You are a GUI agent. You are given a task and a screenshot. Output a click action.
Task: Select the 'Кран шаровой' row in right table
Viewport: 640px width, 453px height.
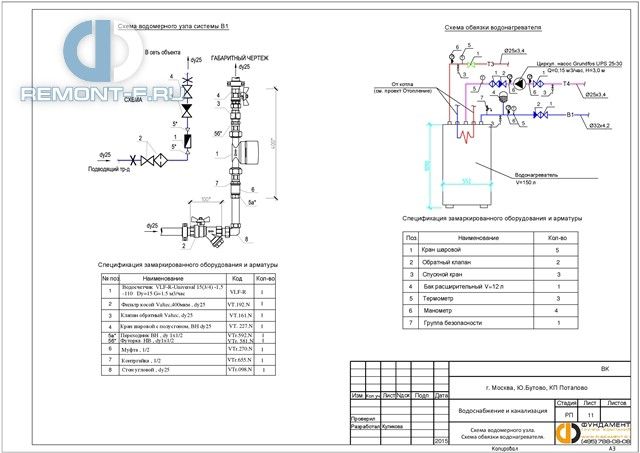[490, 250]
